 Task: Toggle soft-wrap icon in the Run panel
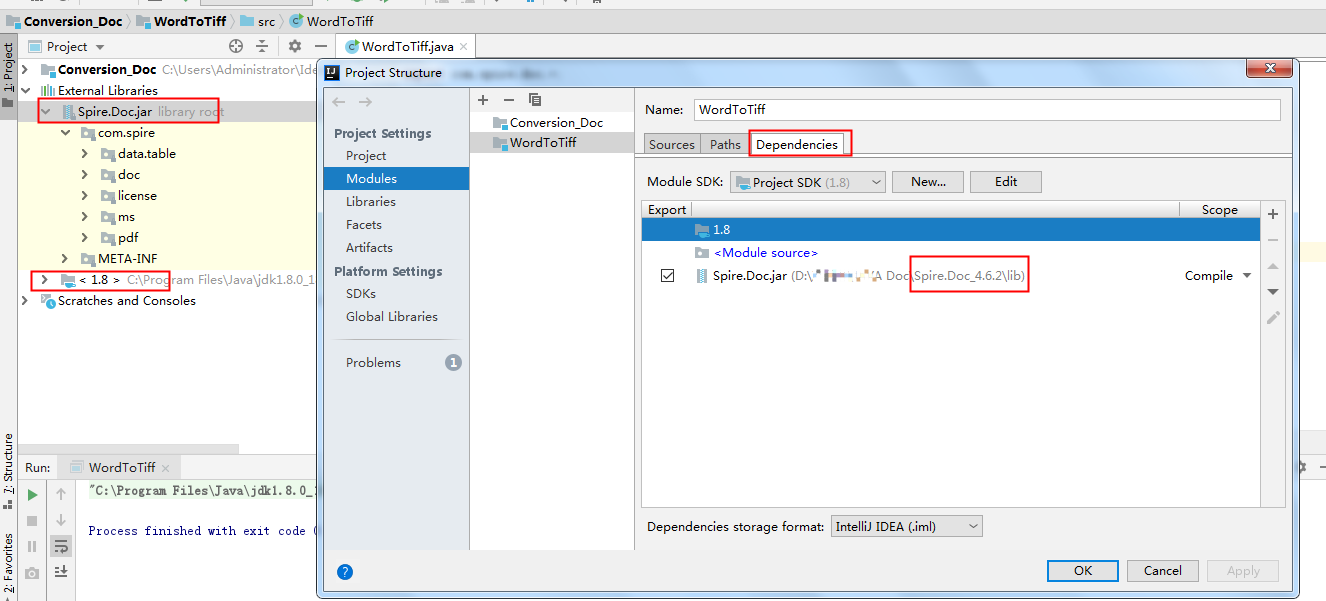[x=61, y=546]
